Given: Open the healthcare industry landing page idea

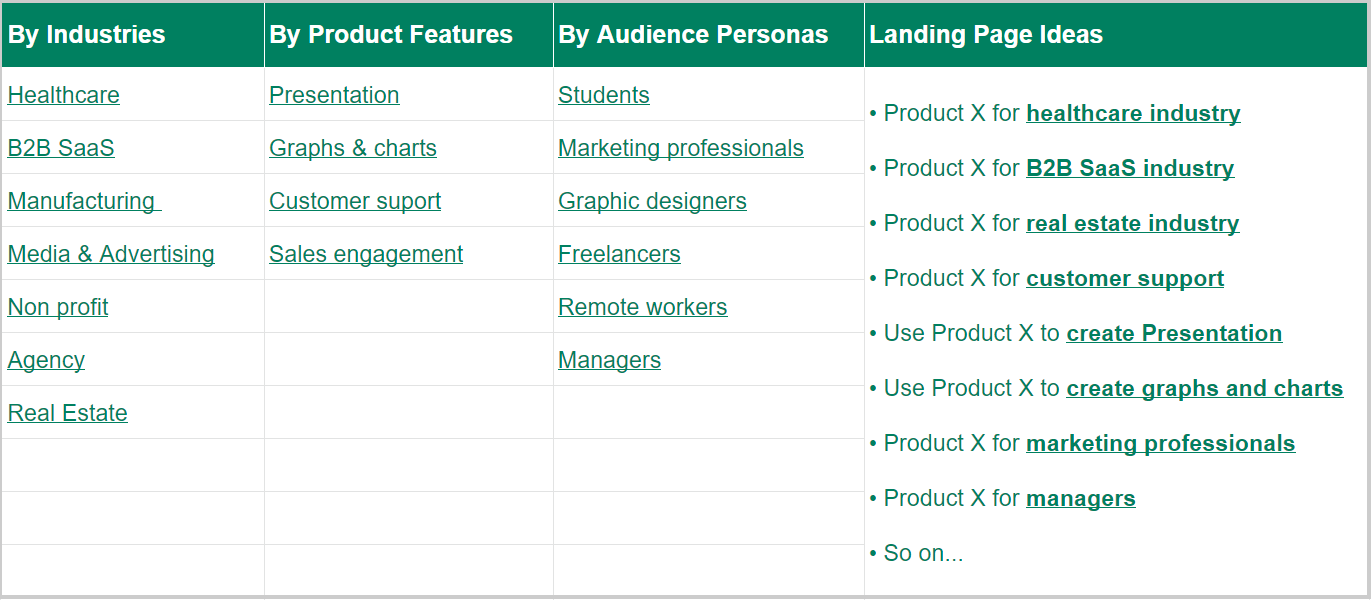Looking at the screenshot, I should (1133, 113).
